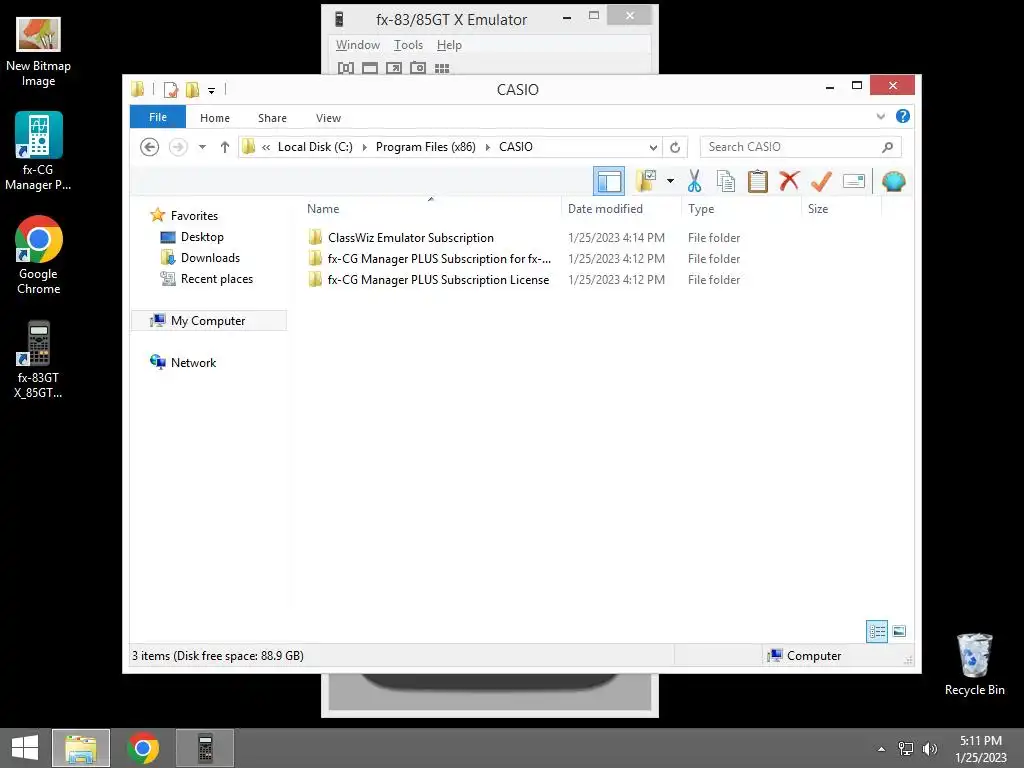Click the red X Delete icon

789,180
